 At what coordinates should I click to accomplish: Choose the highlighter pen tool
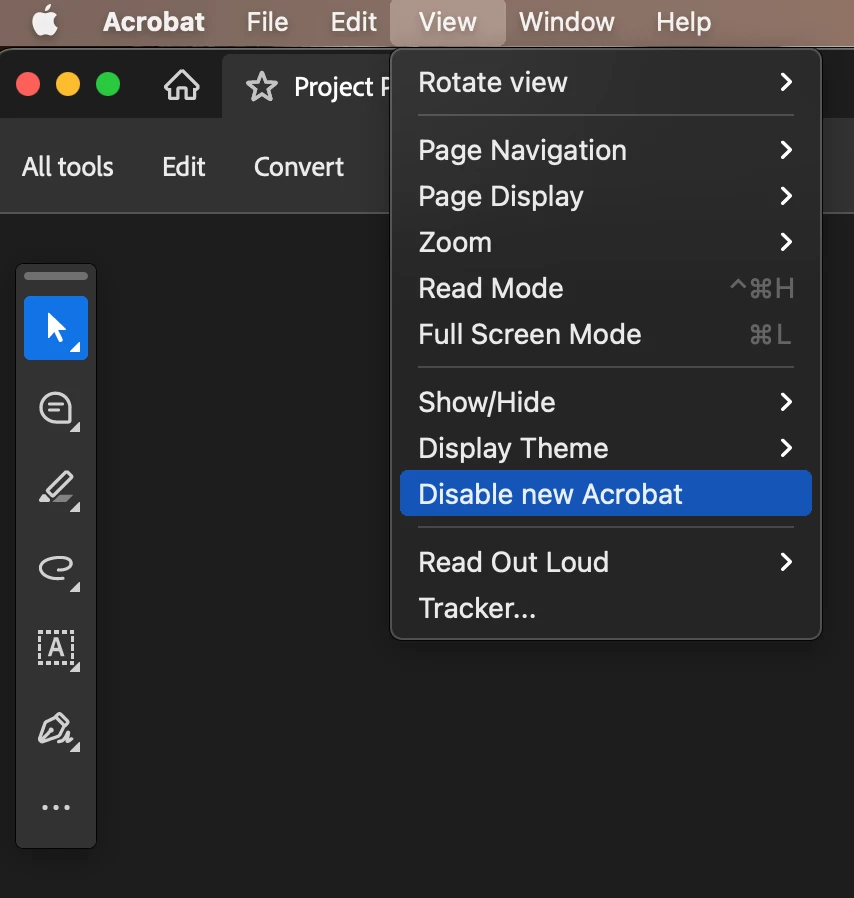(57, 489)
